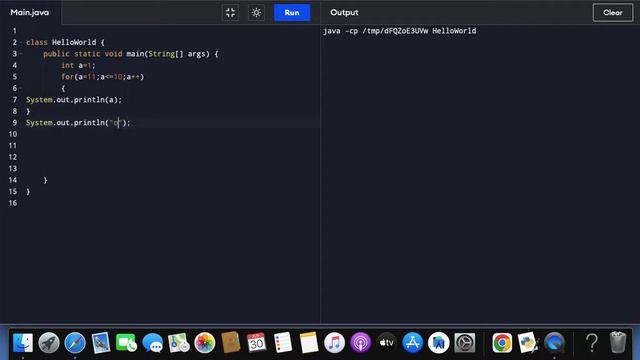The width and height of the screenshot is (640, 360).
Task: Open the Trash in the dock
Action: tap(618, 342)
